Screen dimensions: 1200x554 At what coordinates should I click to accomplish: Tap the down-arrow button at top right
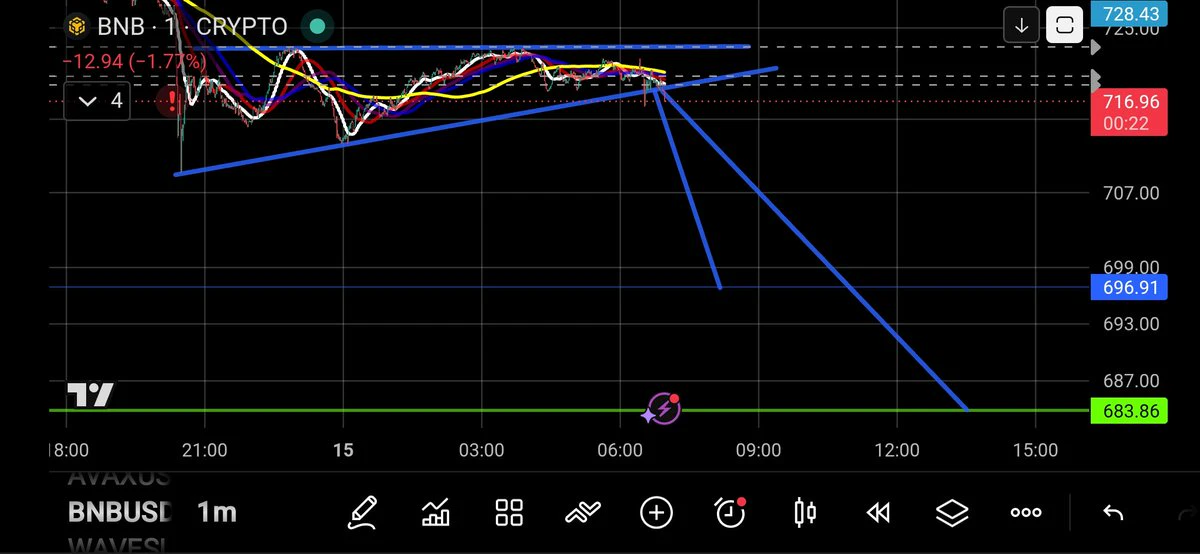point(1021,26)
